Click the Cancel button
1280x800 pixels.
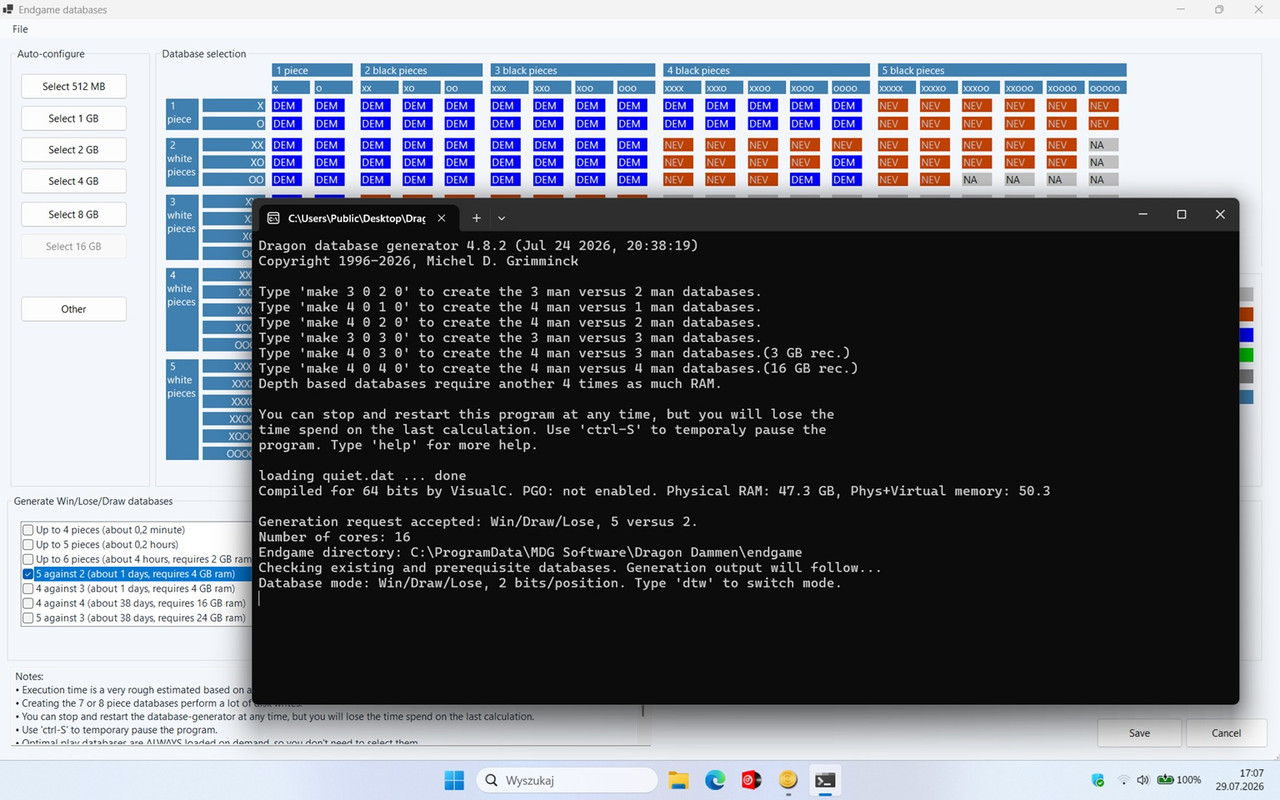click(x=1226, y=733)
